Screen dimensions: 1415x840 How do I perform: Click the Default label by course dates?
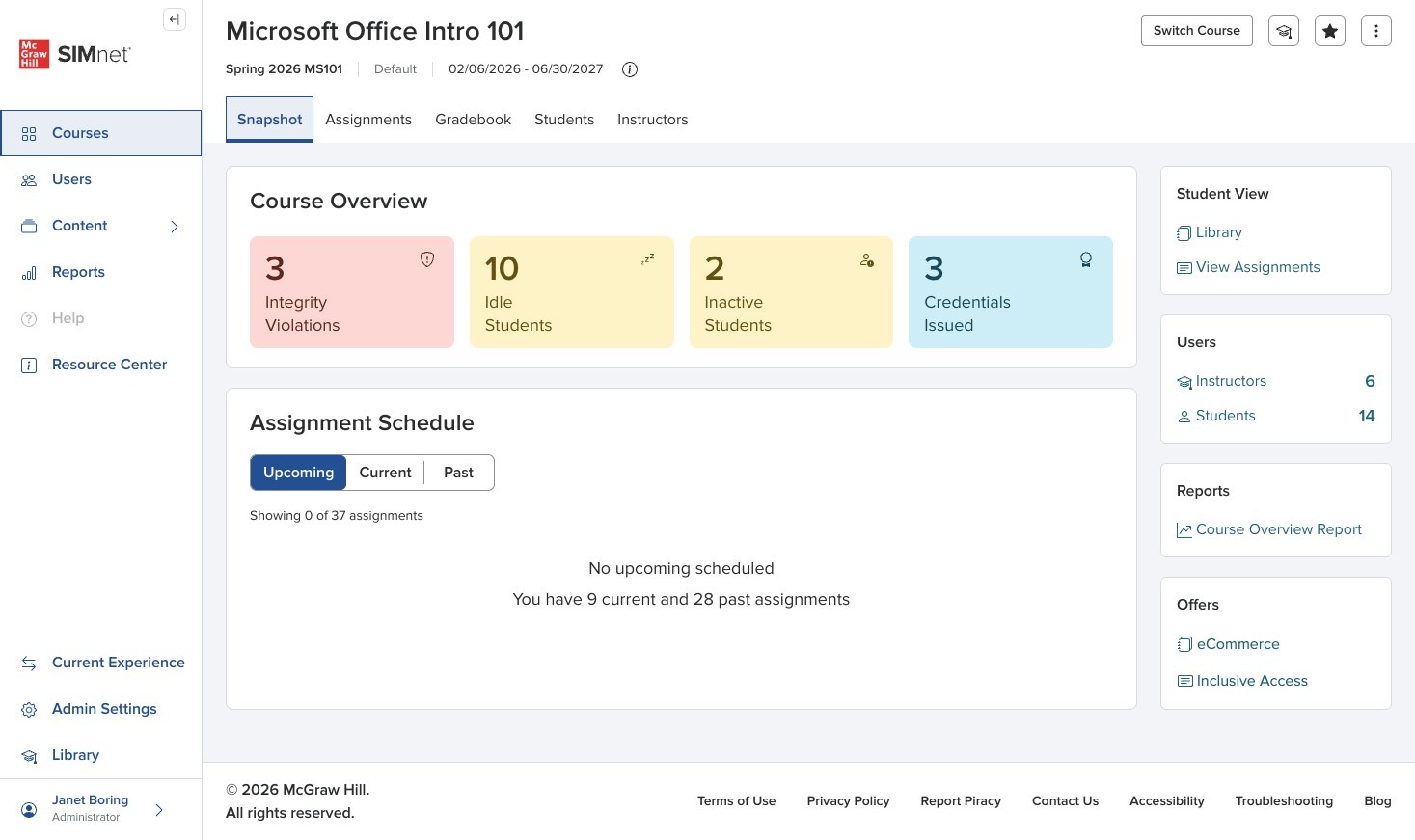(x=395, y=69)
